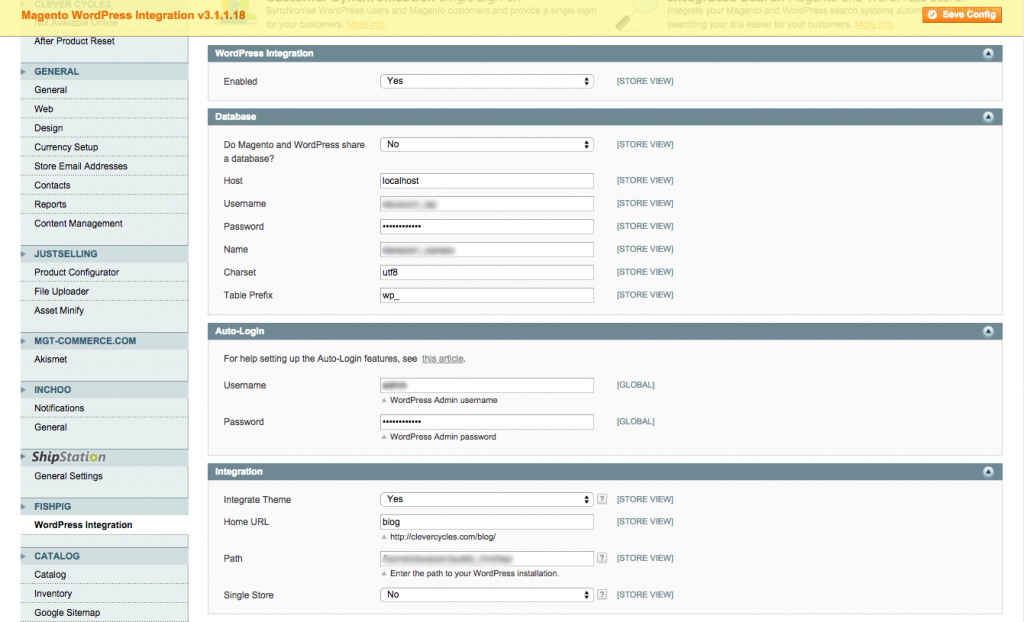1024x622 pixels.
Task: Show help tooltip for Single Store
Action: pyautogui.click(x=602, y=595)
